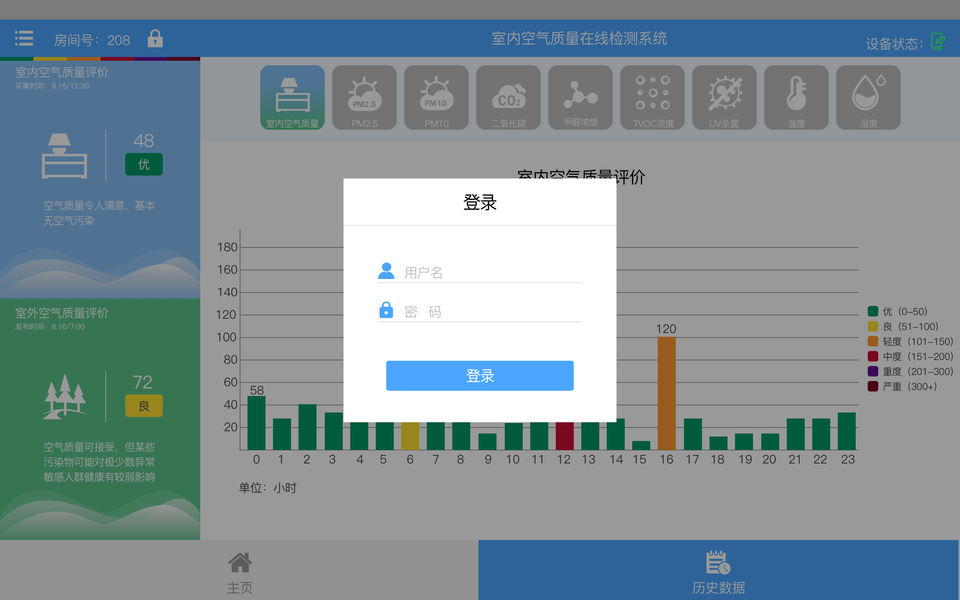Click the 发布时间: 8.16/7:00 text
The height and width of the screenshot is (600, 960).
(x=50, y=326)
